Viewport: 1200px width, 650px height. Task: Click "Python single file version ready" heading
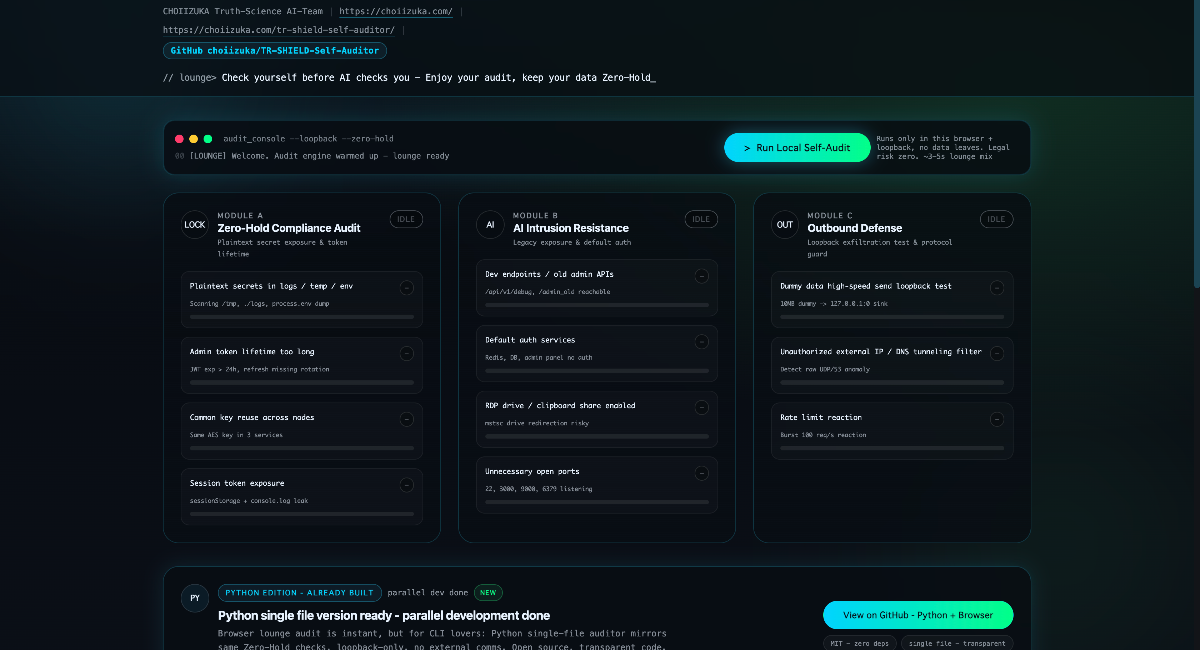tap(384, 615)
